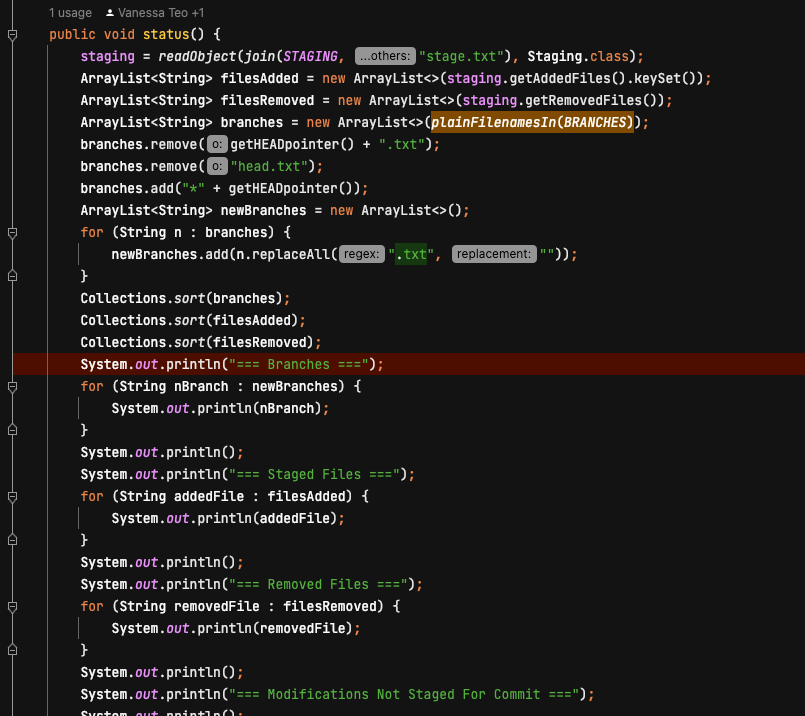Click the "regex:" parameter hint
Screen dimensions: 805x716
[361, 254]
